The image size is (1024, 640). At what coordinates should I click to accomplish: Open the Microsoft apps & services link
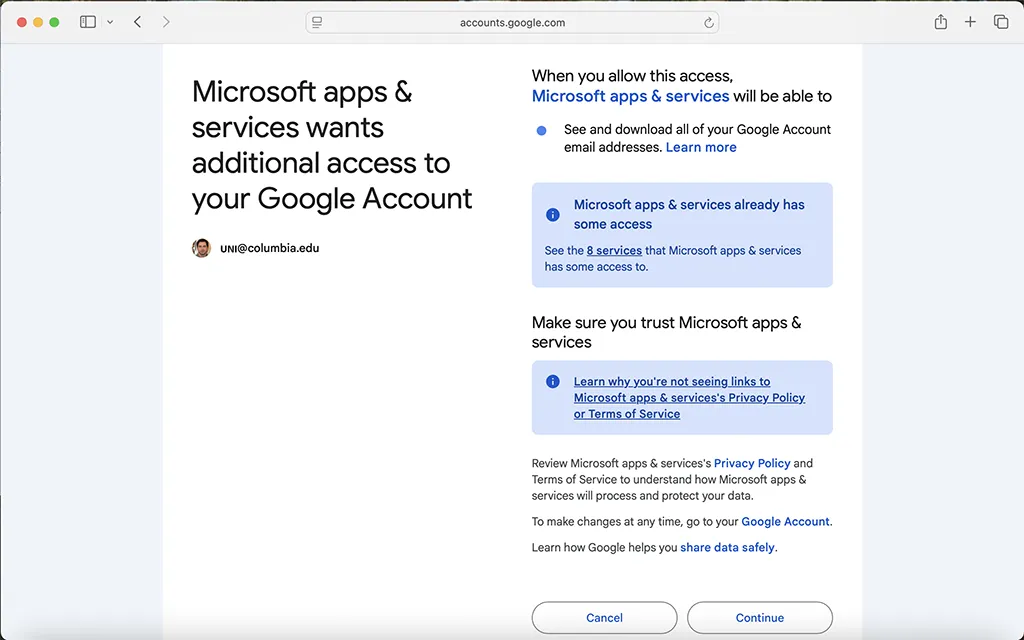[630, 96]
